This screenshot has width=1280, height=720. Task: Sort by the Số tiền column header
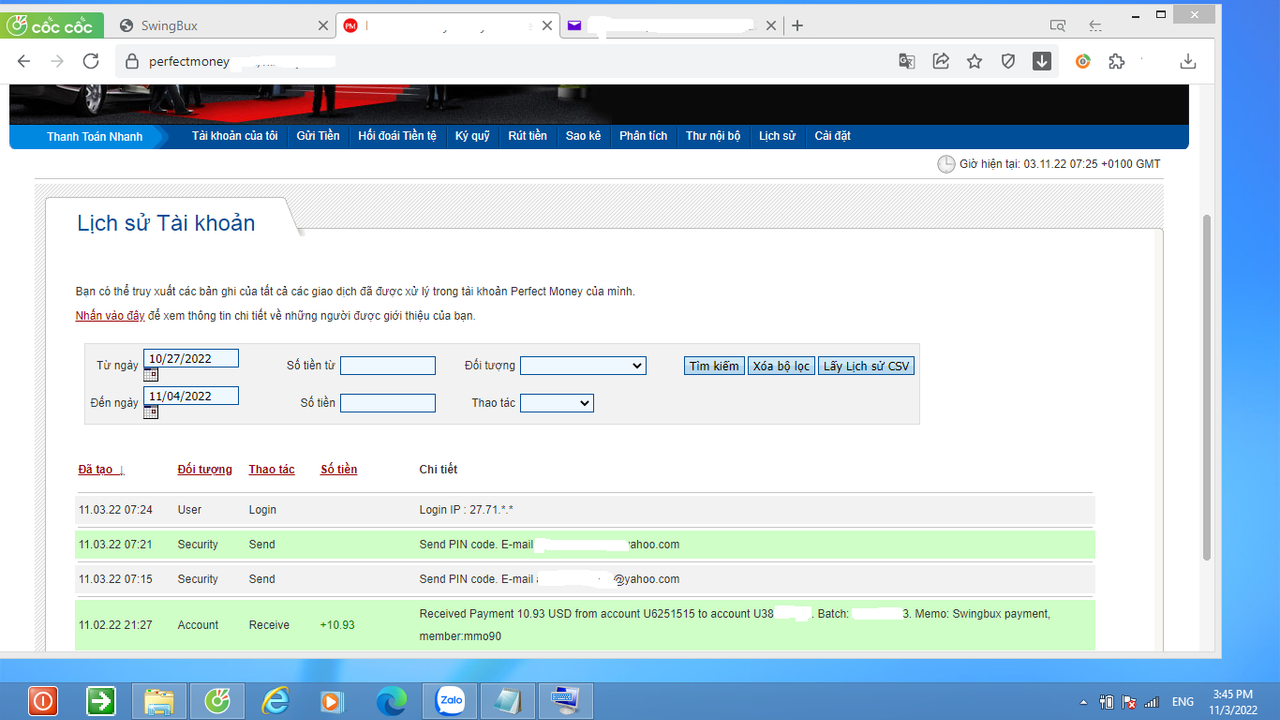pos(339,469)
